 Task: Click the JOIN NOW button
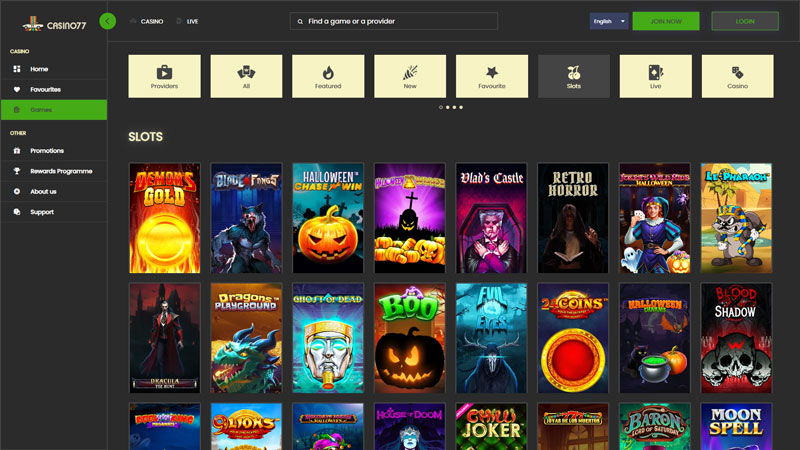click(x=666, y=21)
